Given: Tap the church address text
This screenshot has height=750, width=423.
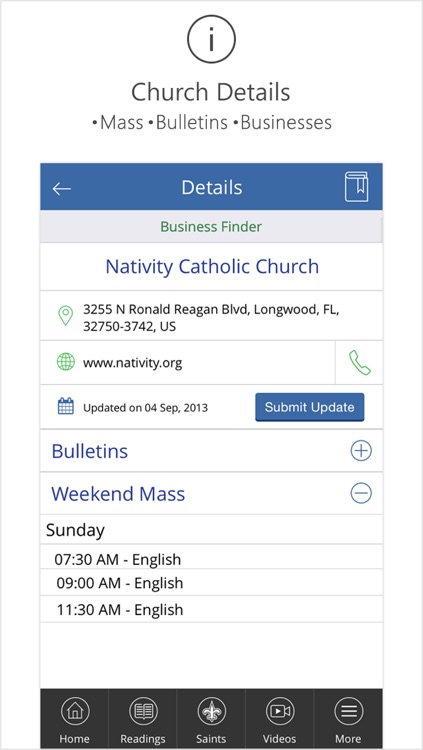Looking at the screenshot, I should 211,318.
